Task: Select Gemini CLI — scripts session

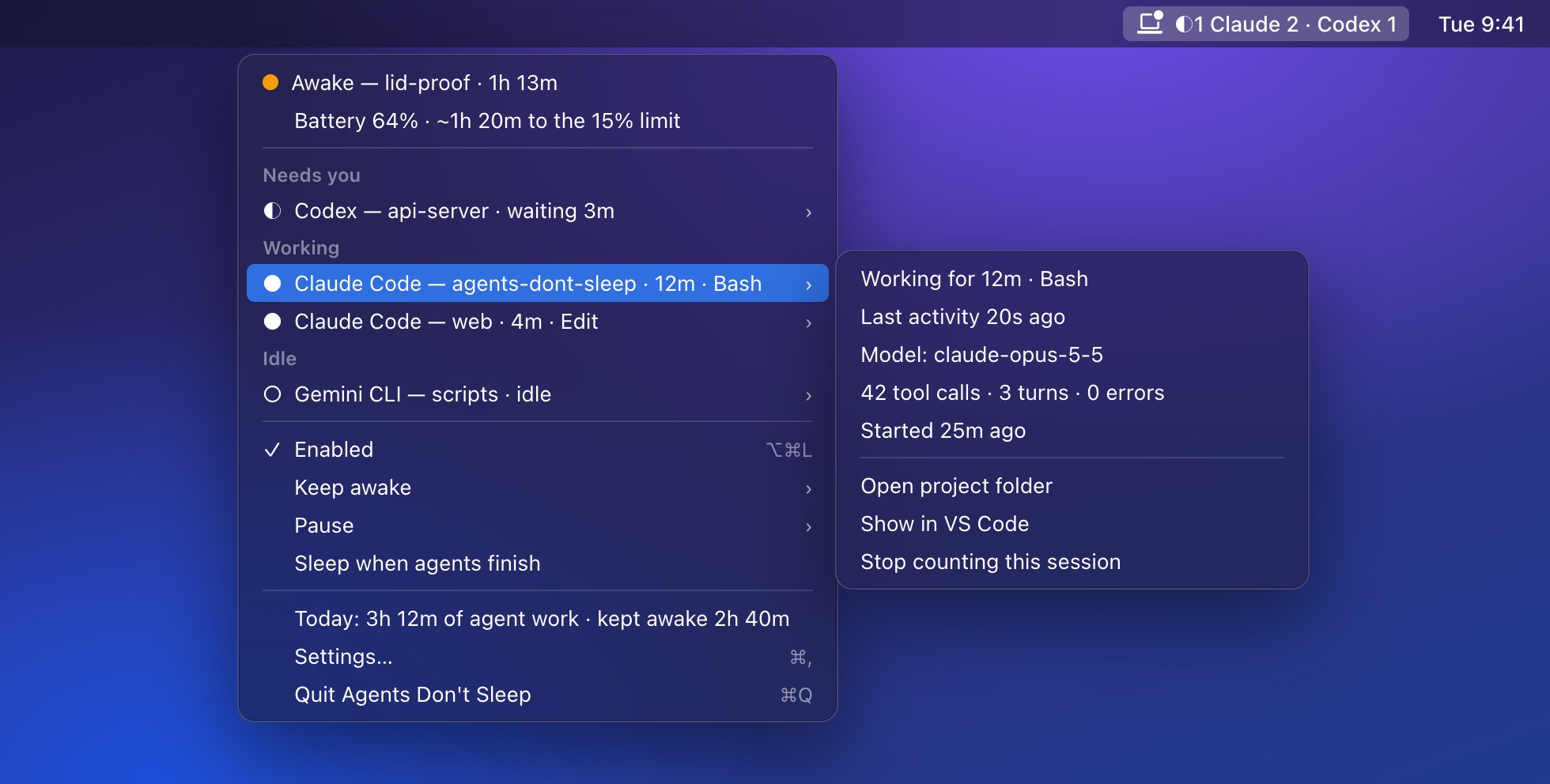Action: [x=538, y=394]
